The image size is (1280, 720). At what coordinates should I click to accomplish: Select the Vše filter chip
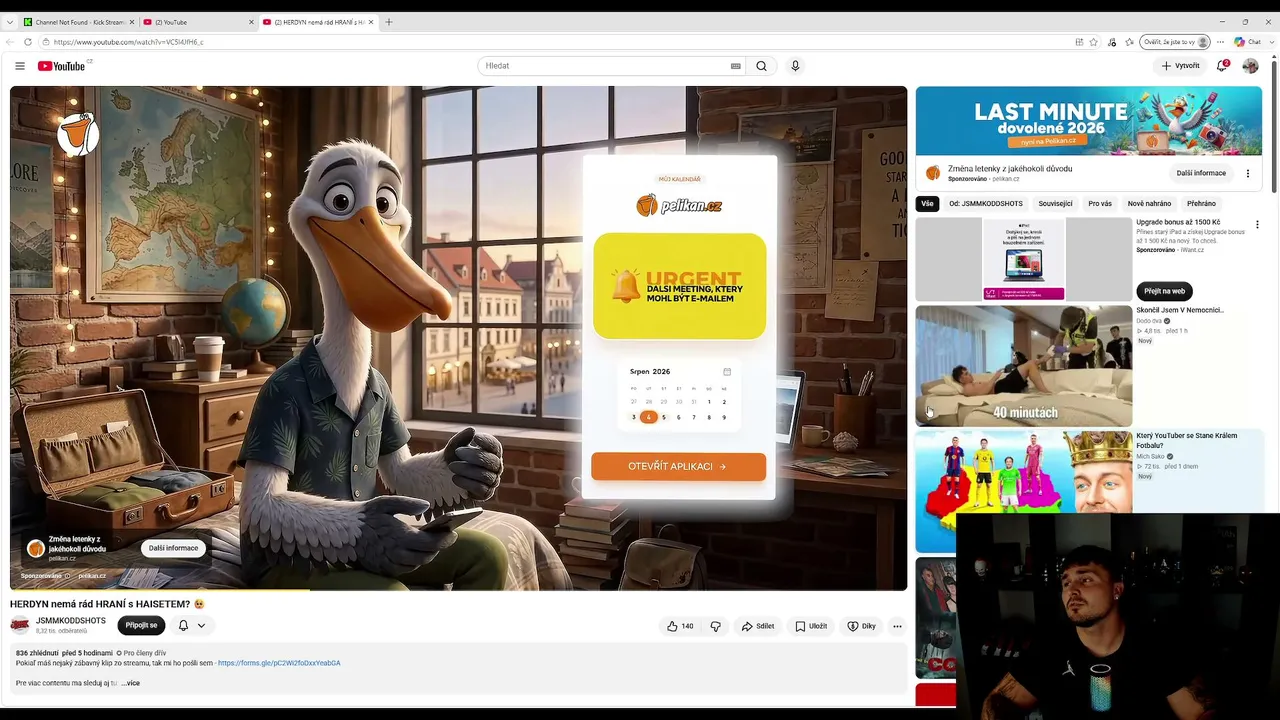click(927, 204)
